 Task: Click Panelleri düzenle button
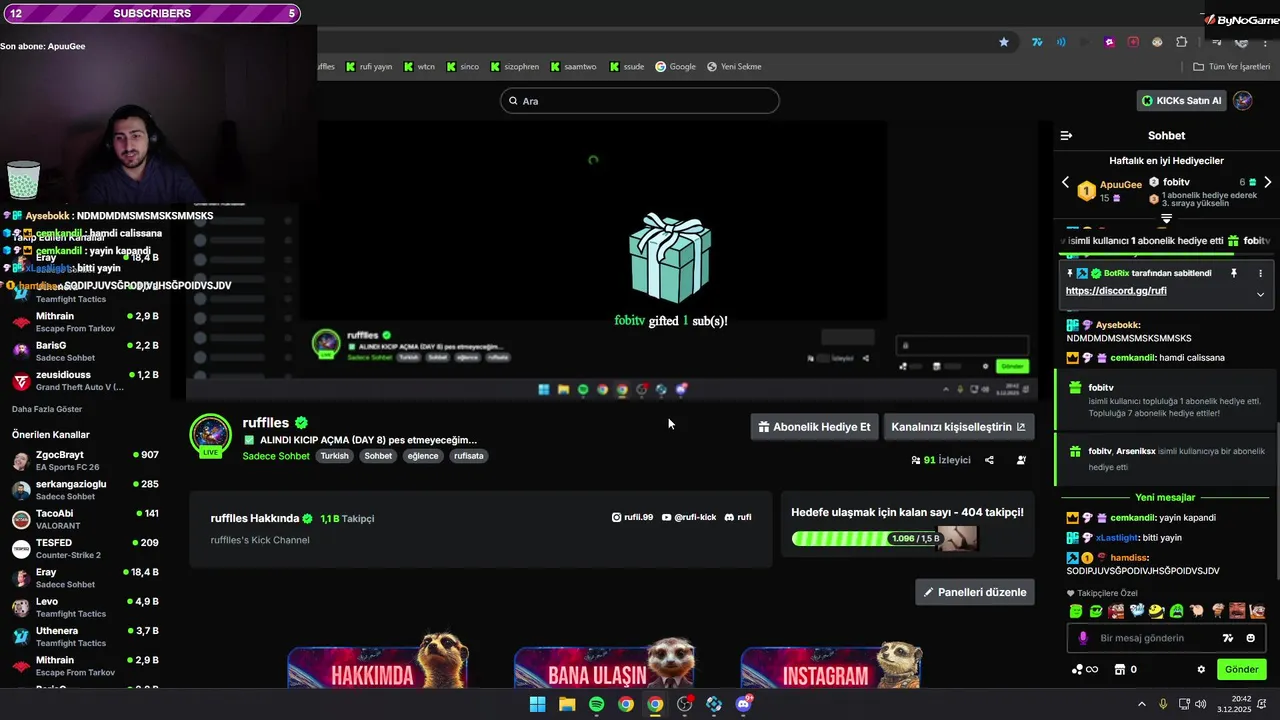click(975, 592)
